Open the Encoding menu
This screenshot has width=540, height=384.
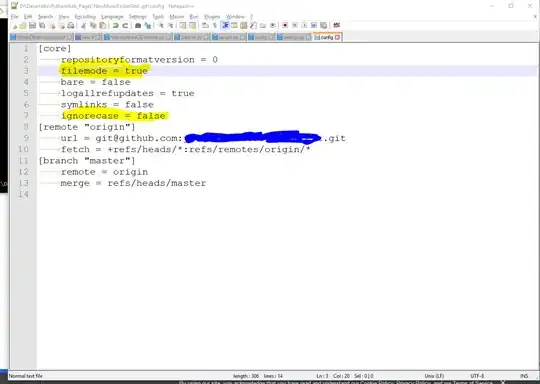point(85,17)
